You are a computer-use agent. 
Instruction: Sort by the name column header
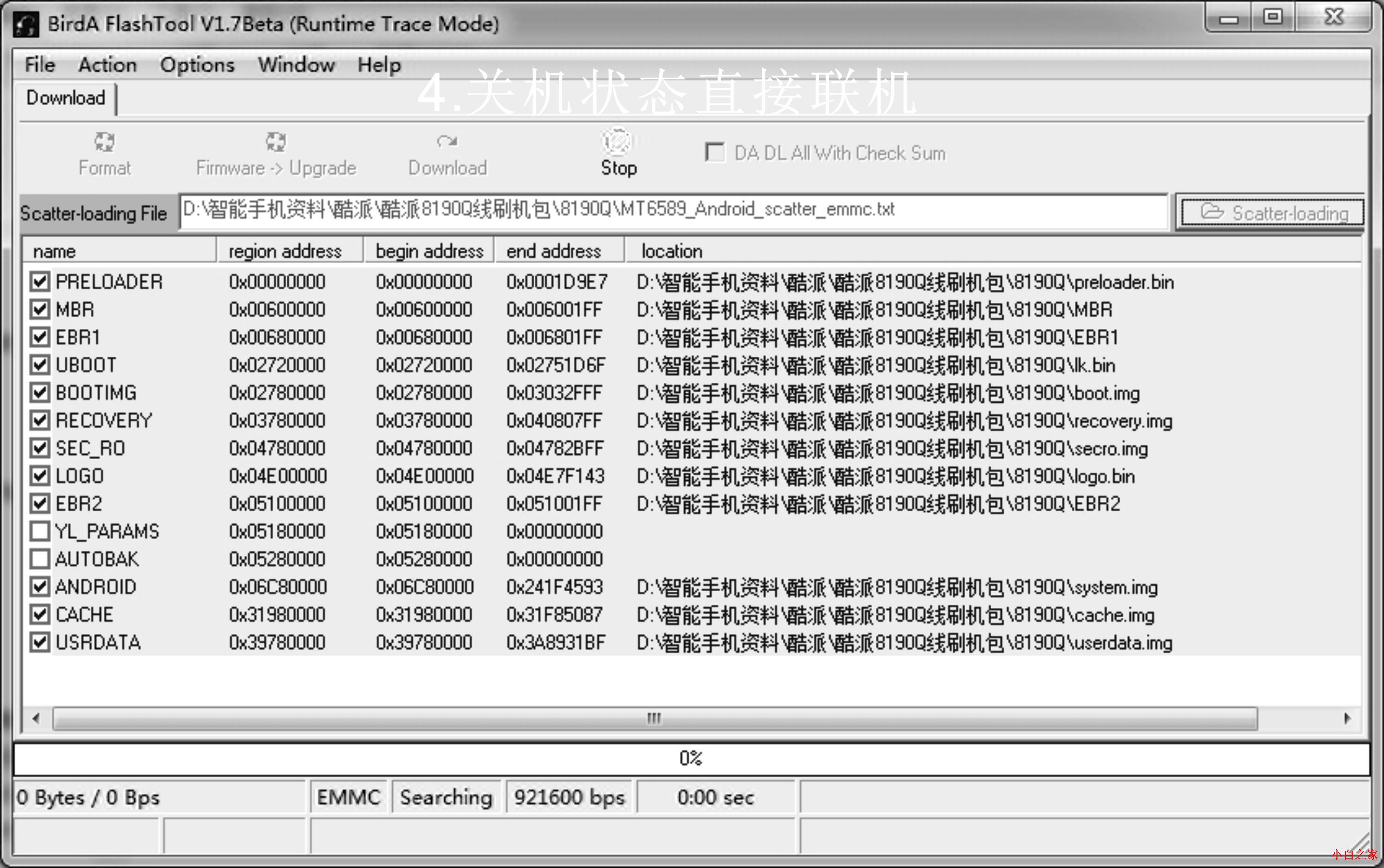[120, 251]
